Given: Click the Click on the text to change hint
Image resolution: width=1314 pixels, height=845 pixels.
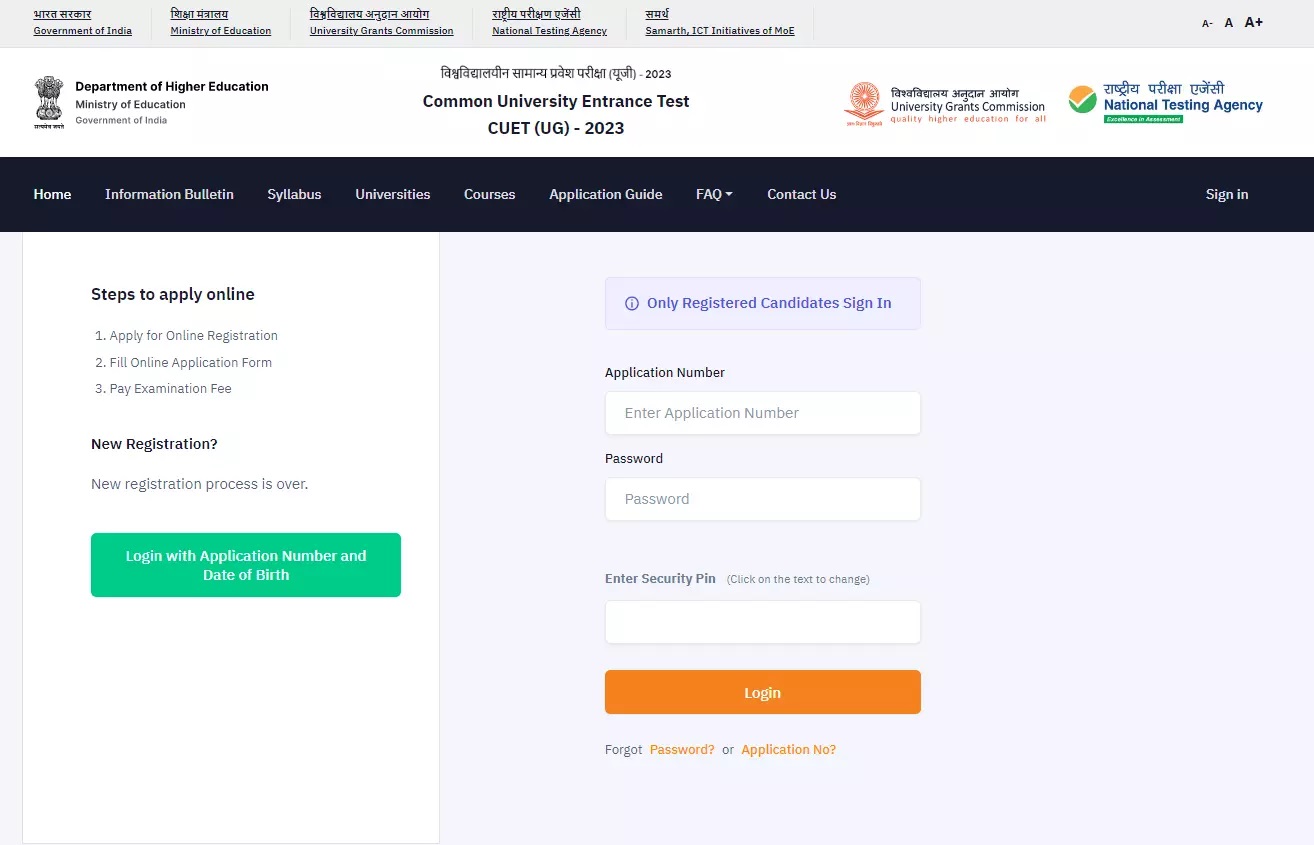Looking at the screenshot, I should pyautogui.click(x=798, y=580).
